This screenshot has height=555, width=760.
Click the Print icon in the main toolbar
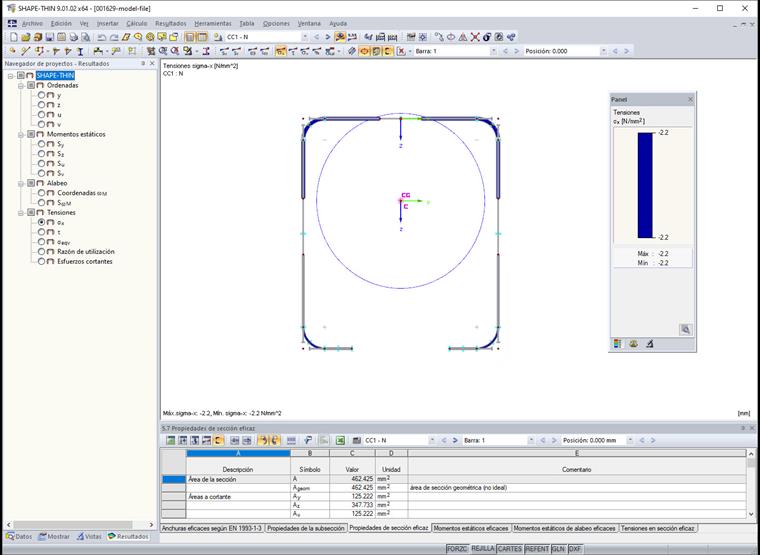[x=73, y=37]
